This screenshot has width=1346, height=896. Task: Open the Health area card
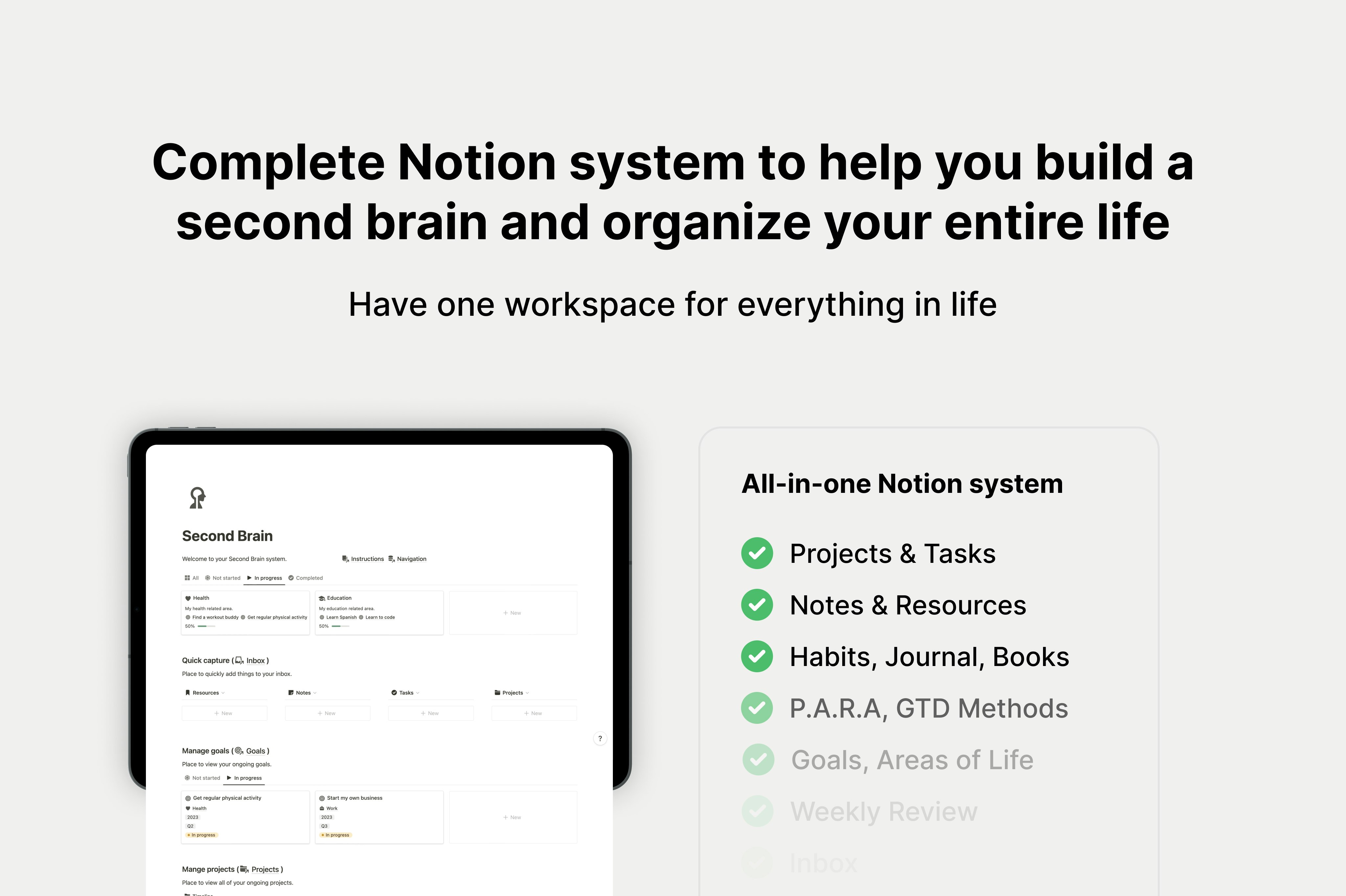pyautogui.click(x=246, y=612)
